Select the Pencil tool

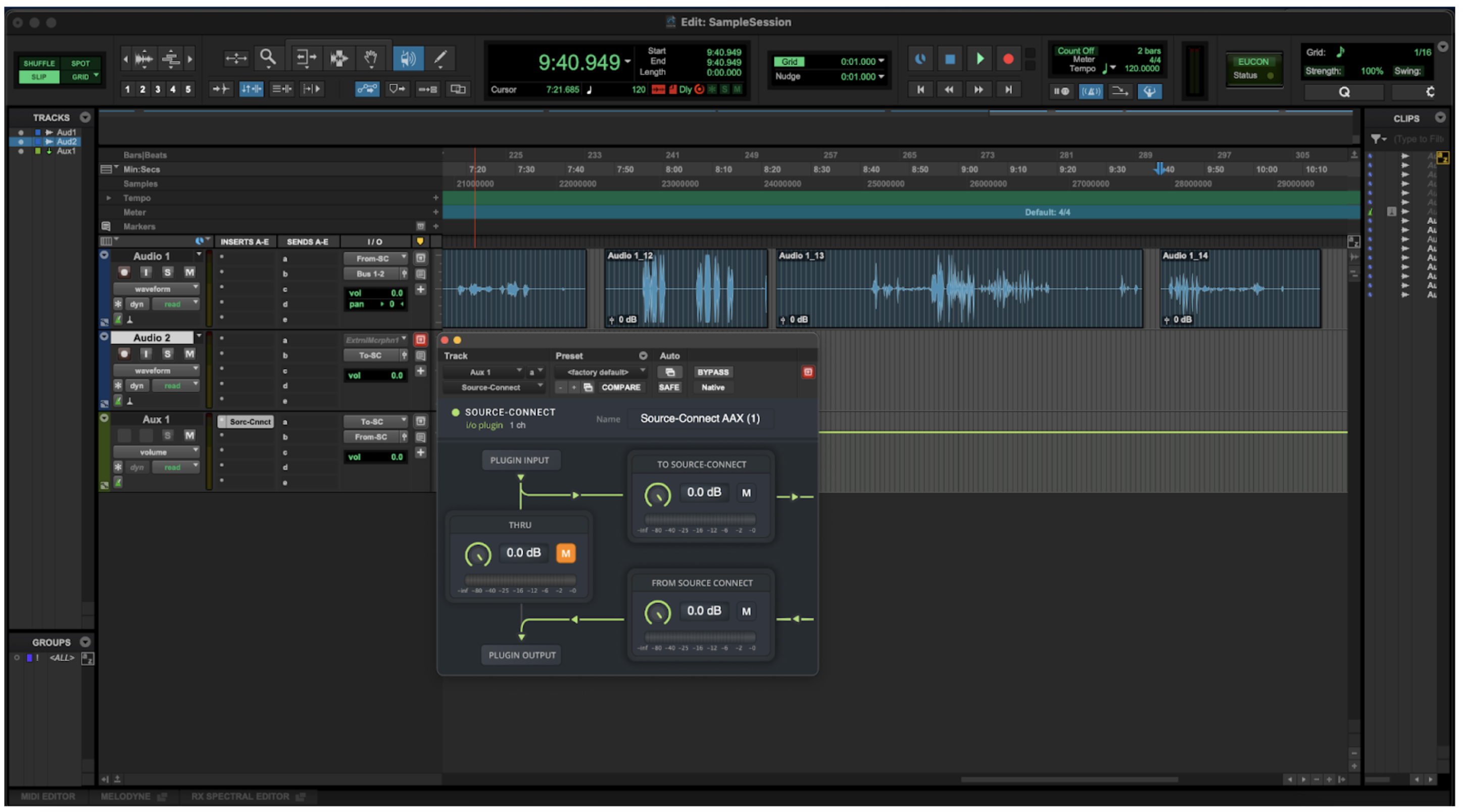click(x=440, y=58)
